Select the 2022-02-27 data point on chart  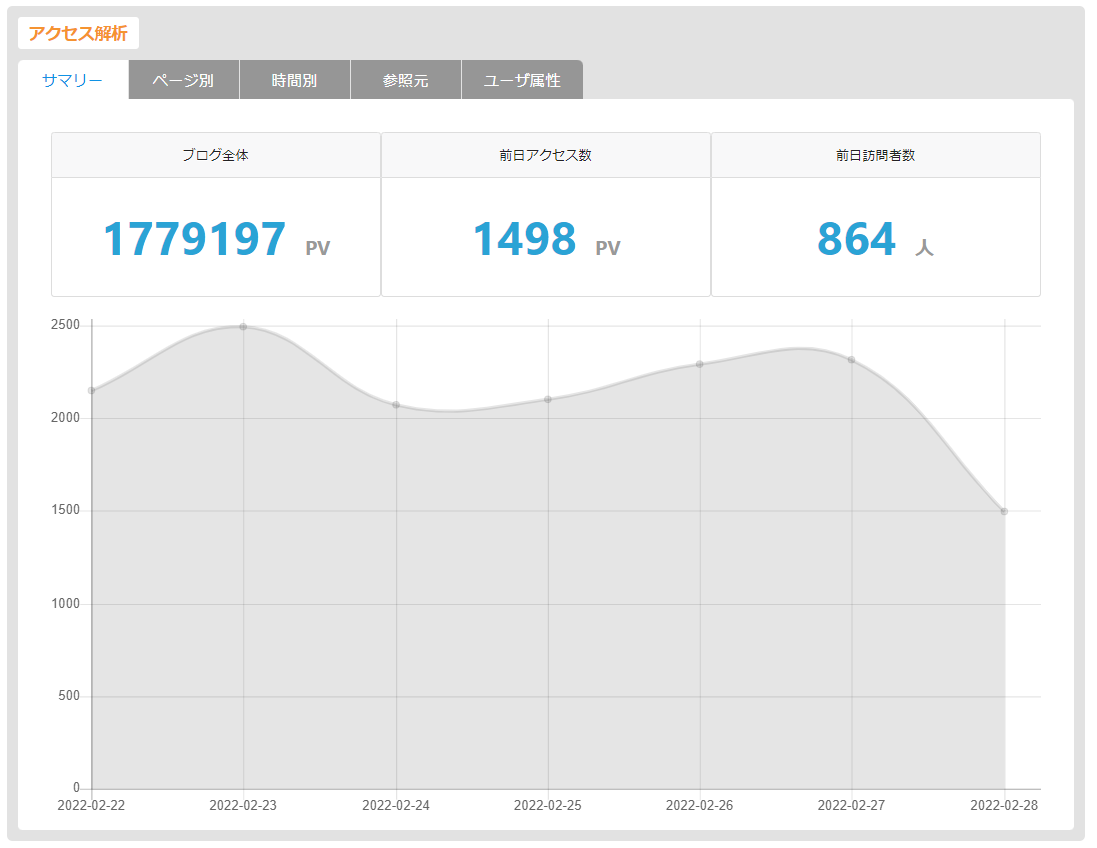851,360
